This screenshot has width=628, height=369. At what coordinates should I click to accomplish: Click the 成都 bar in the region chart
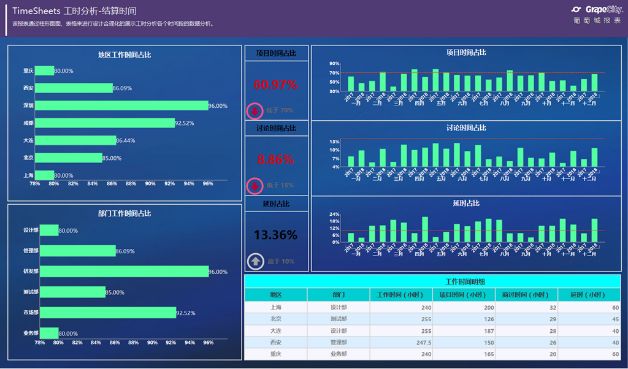(105, 123)
